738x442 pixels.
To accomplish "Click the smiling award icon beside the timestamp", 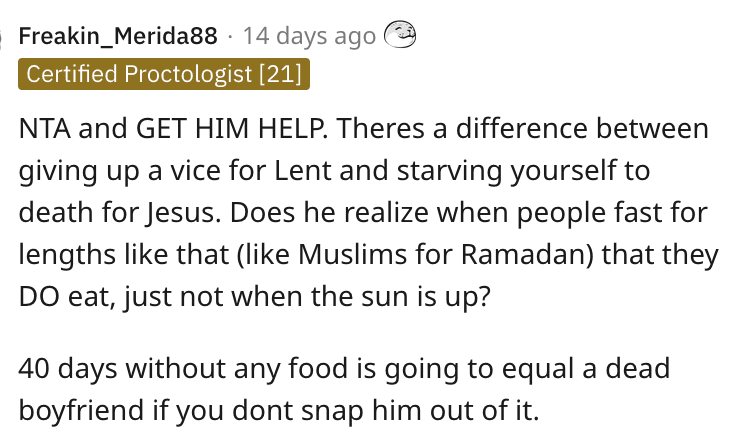I will (x=400, y=34).
